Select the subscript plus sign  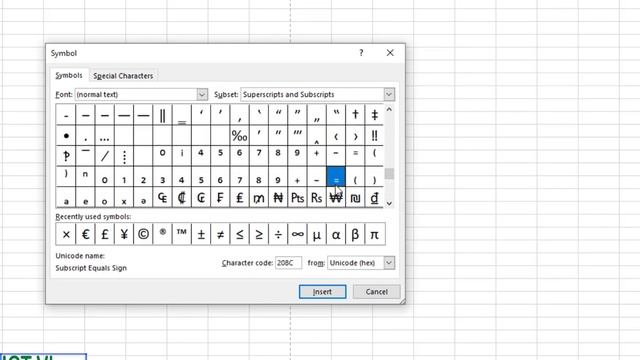tap(297, 176)
